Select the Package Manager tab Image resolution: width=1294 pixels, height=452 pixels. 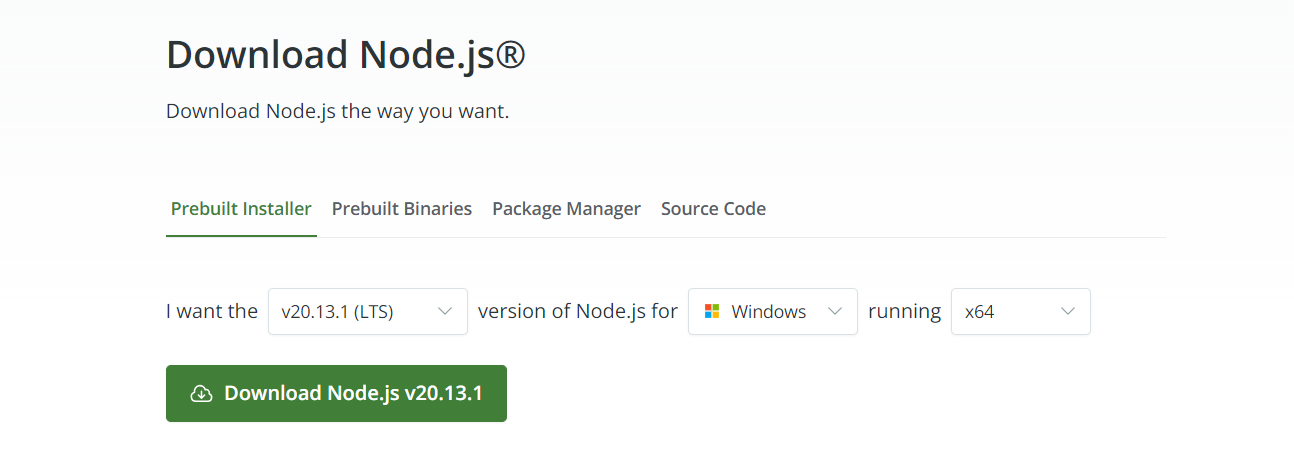tap(566, 209)
